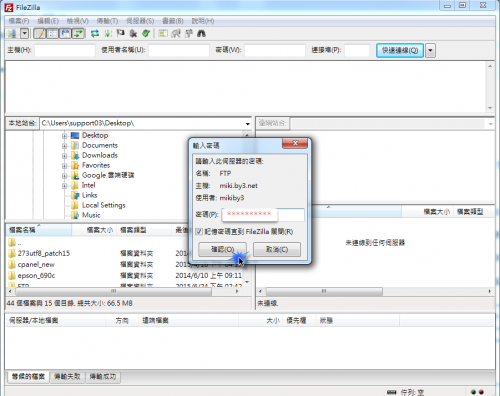Click the parent directory '..' folder icon
The width and height of the screenshot is (500, 396).
[x=12, y=242]
